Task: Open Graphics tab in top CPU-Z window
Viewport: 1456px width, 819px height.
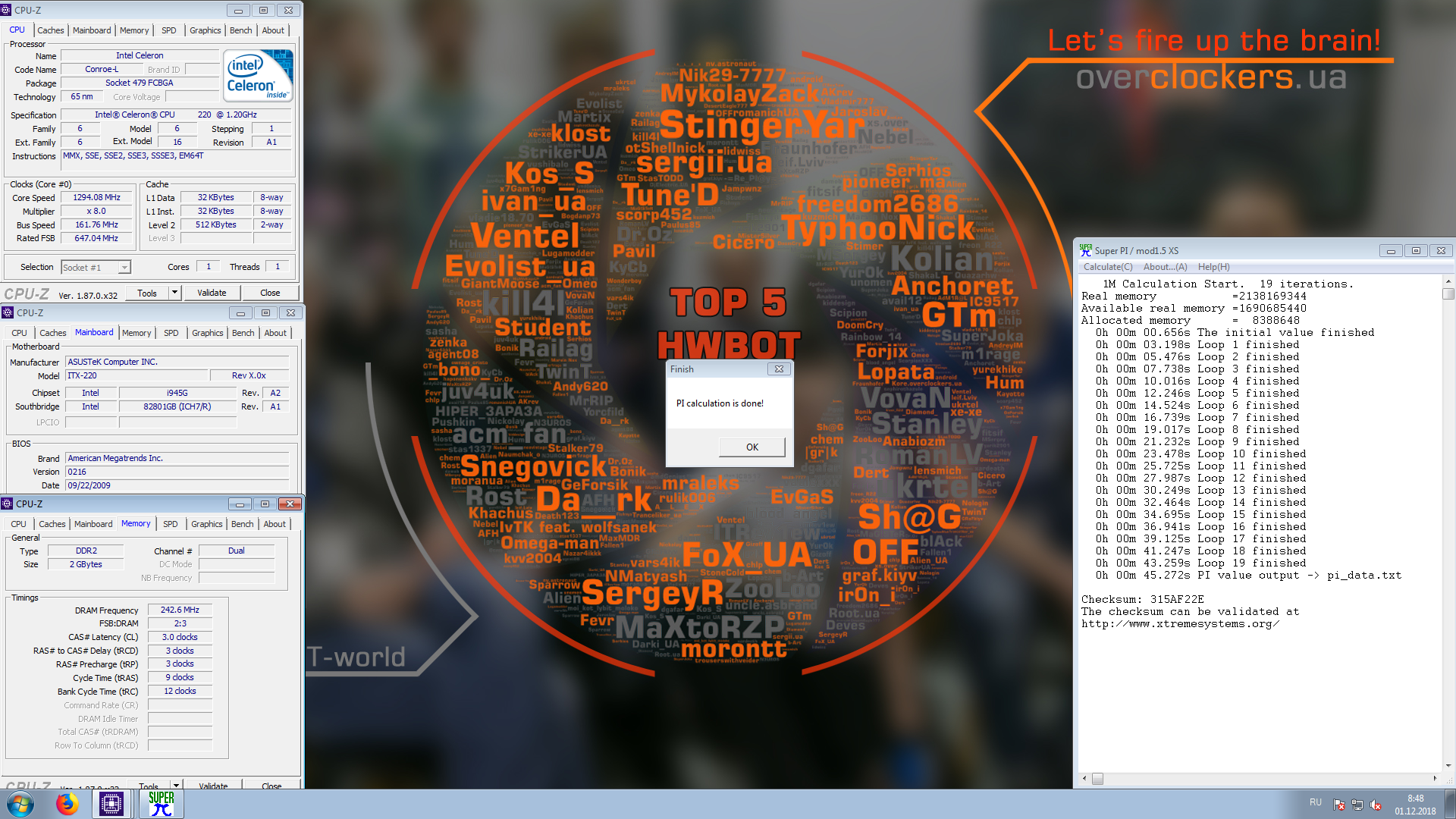Action: (x=206, y=30)
